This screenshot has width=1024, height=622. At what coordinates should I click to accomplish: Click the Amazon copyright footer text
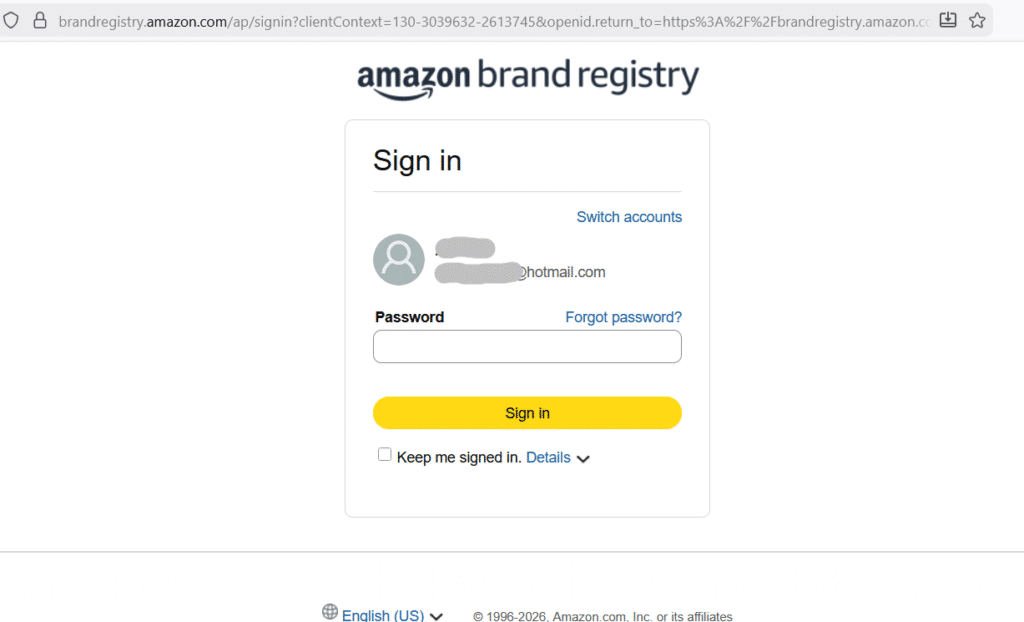click(602, 616)
